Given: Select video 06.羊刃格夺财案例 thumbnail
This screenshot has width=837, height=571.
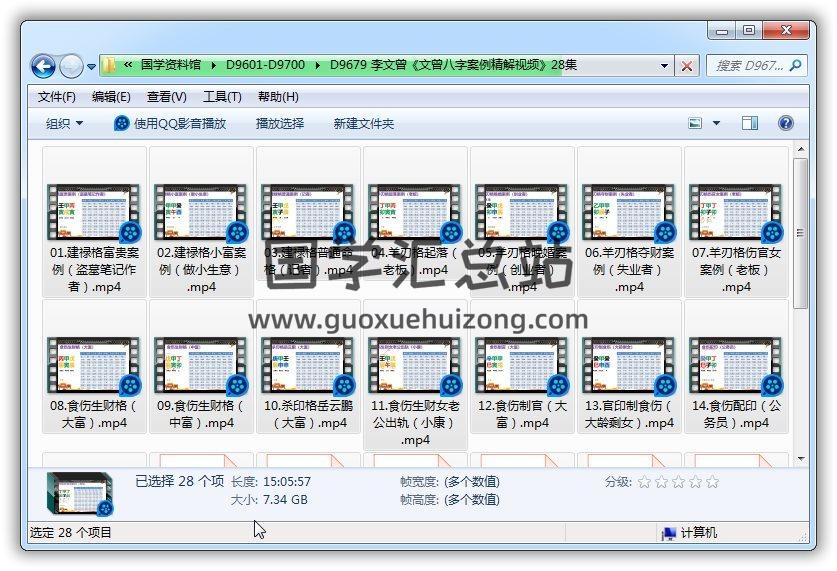Looking at the screenshot, I should coord(629,212).
